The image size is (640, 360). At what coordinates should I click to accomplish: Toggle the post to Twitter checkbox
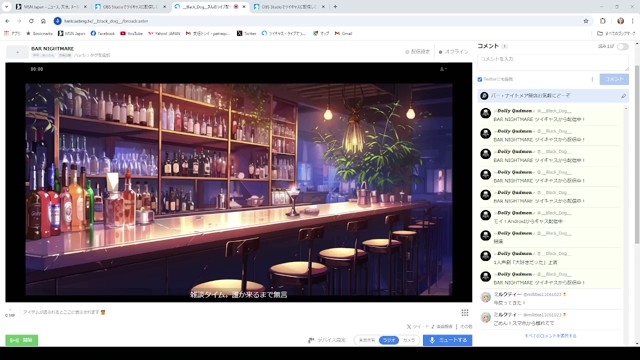(x=480, y=79)
